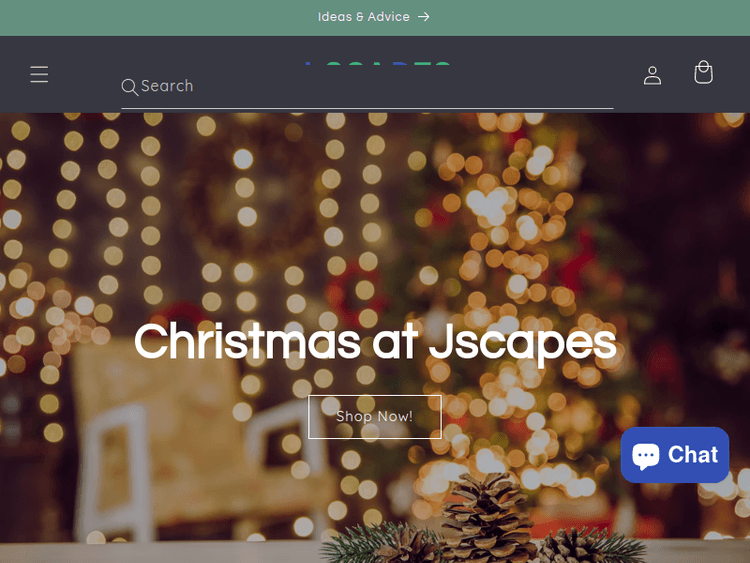
Task: Click the Shop Now! button
Action: [375, 417]
